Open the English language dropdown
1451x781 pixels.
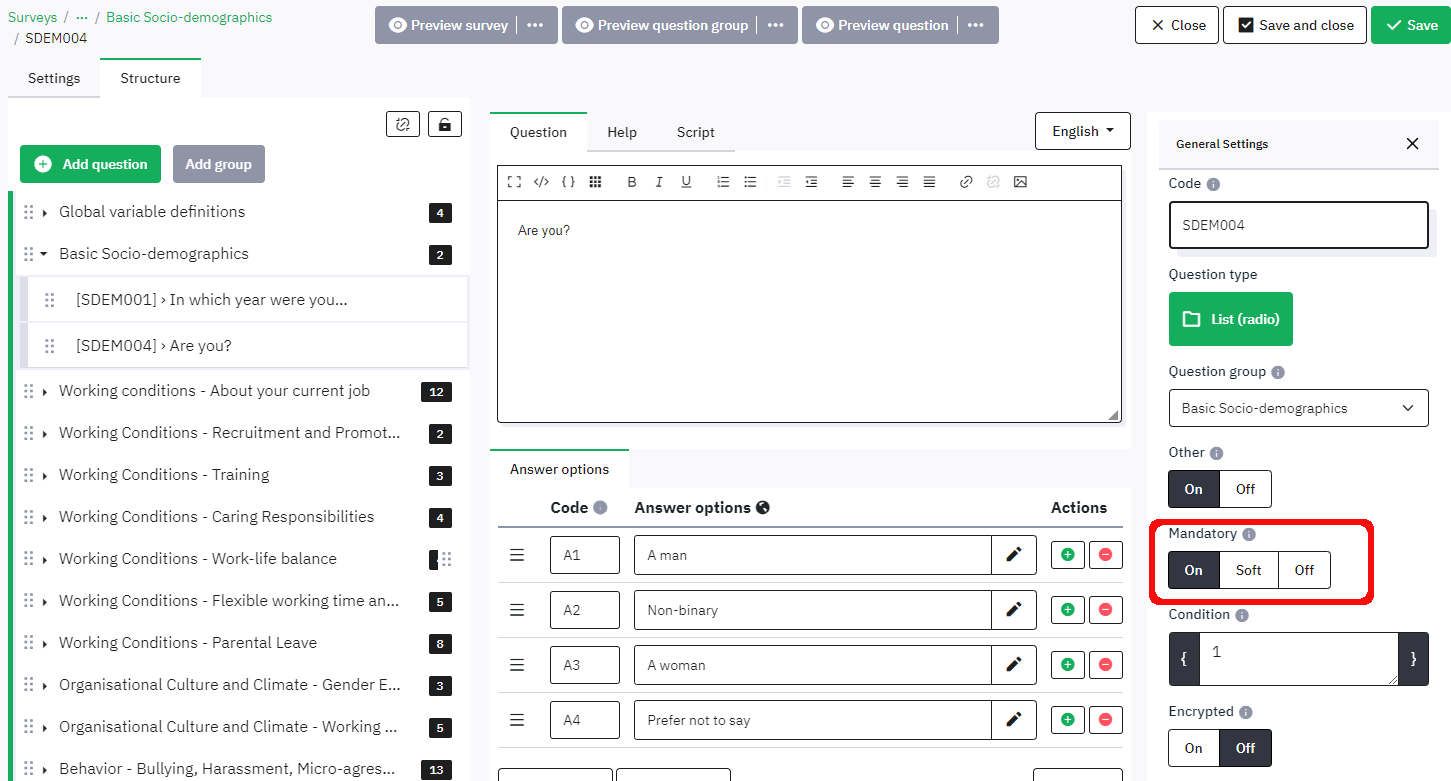[x=1082, y=131]
